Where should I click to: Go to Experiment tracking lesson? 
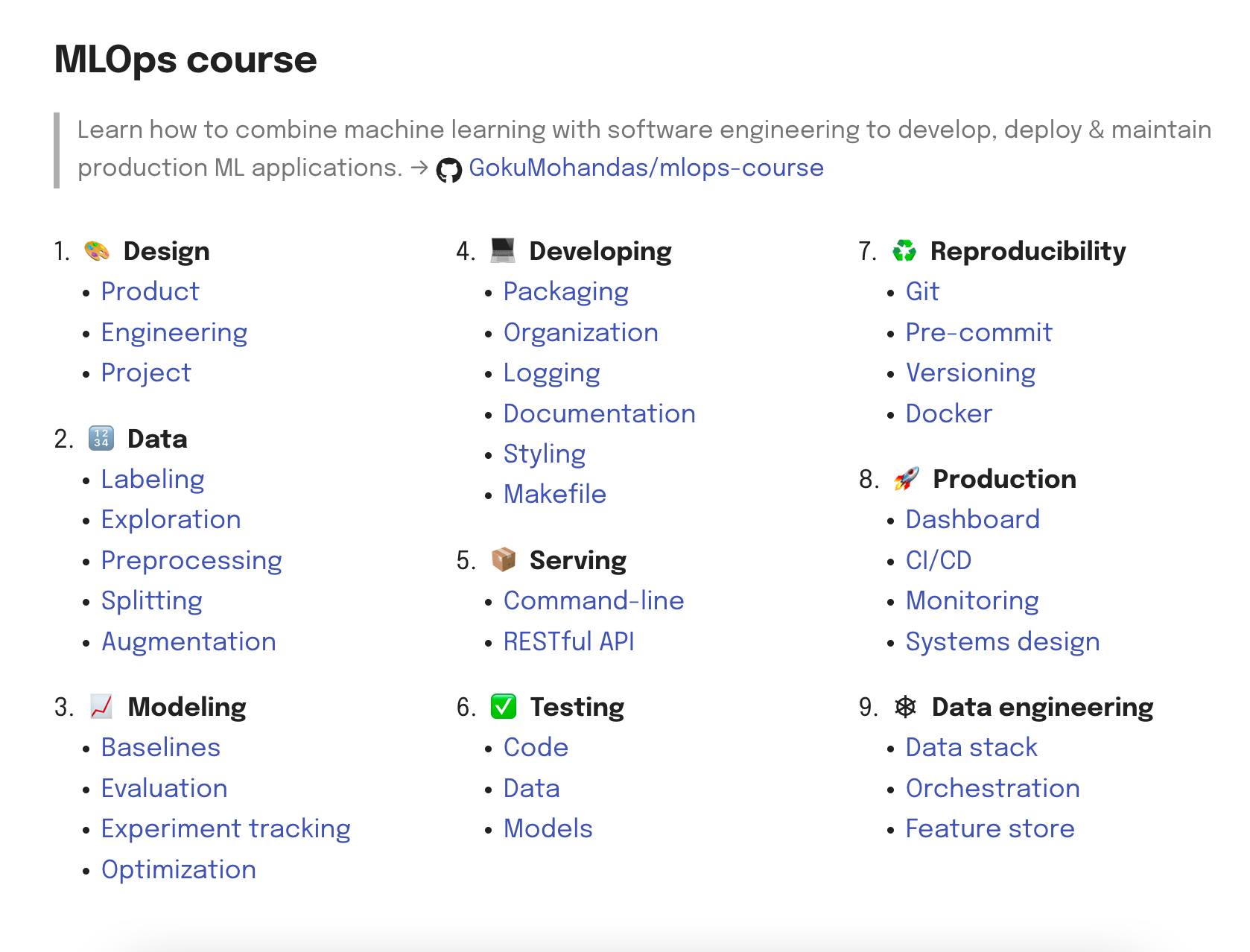pos(226,828)
